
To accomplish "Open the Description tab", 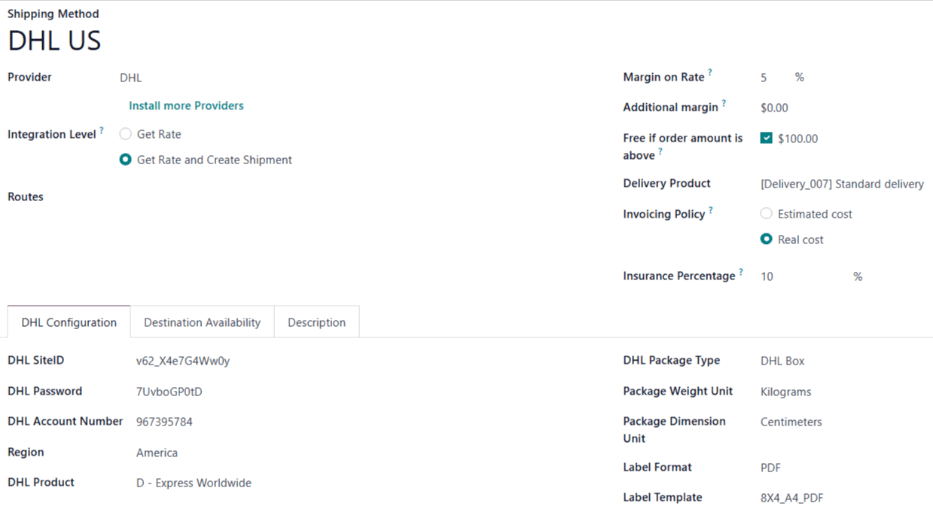I will (316, 323).
